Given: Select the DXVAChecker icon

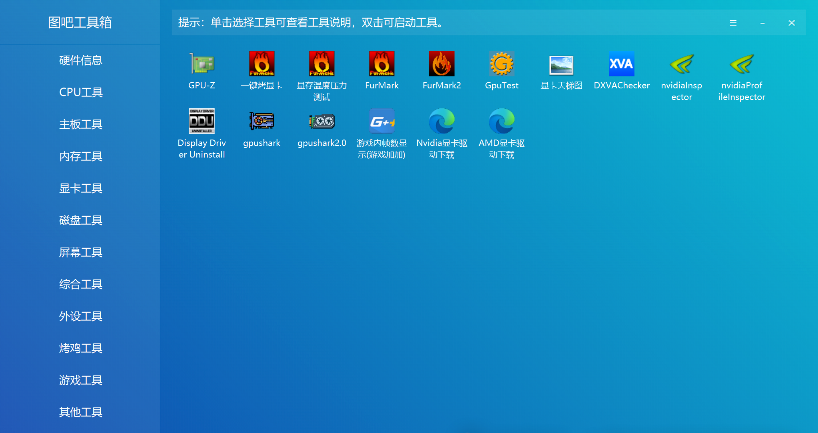Looking at the screenshot, I should tap(621, 65).
